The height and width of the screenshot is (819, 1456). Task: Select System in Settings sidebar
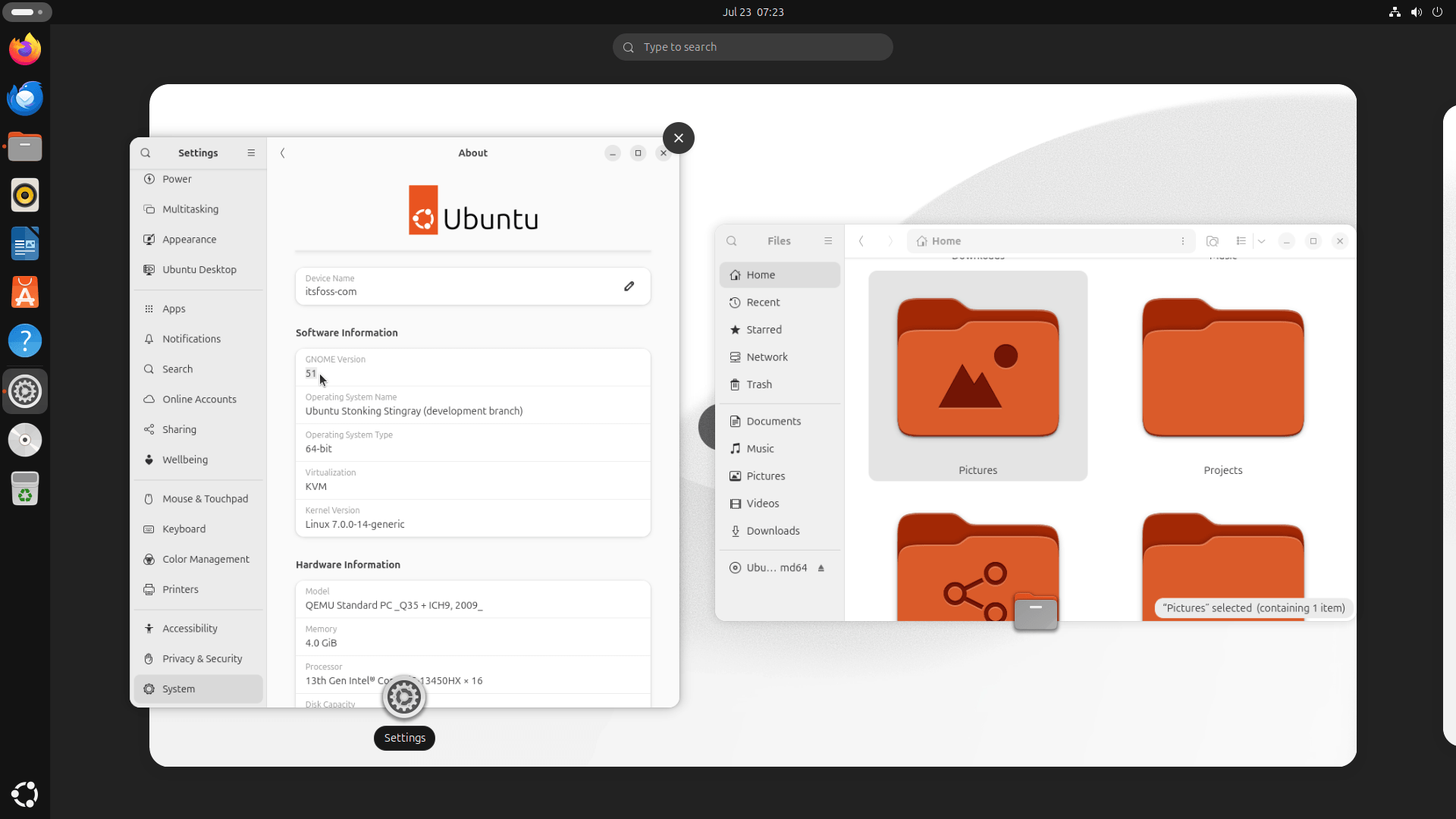(x=199, y=689)
